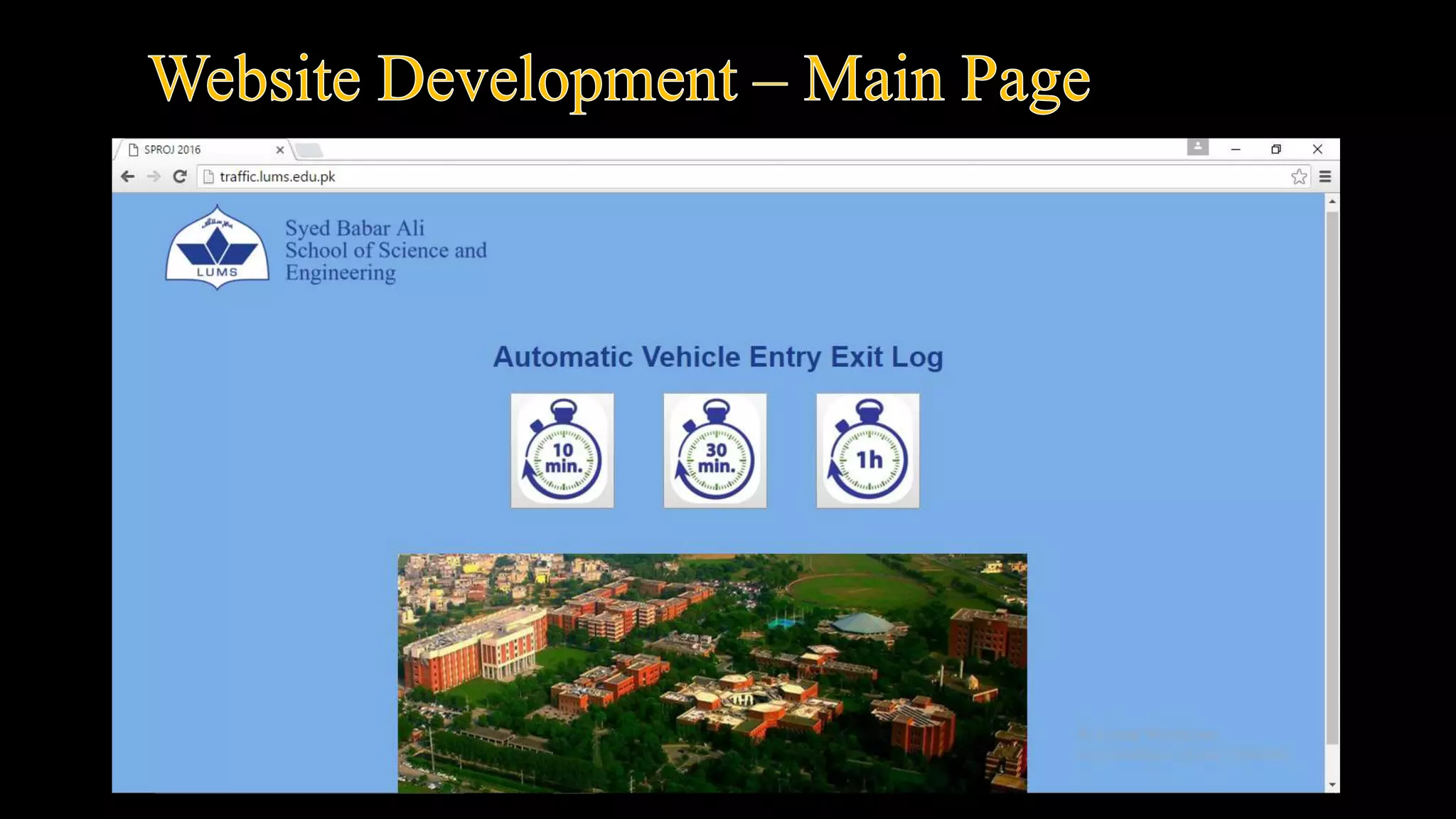Go back with the browser back arrow
The width and height of the screenshot is (1456, 819).
click(x=128, y=176)
